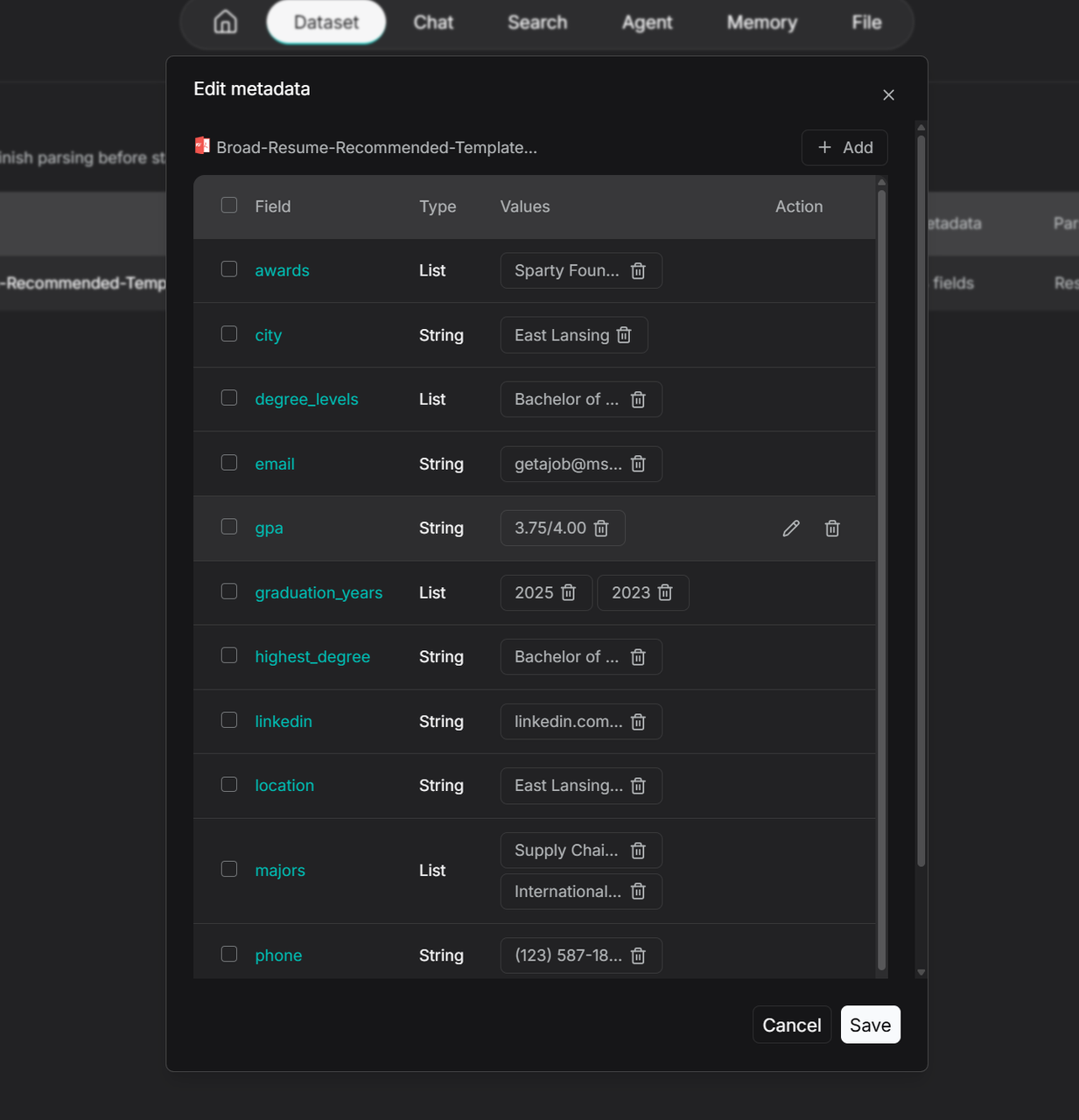Click the pencil edit icon for gpa row
1079x1120 pixels.
click(791, 528)
